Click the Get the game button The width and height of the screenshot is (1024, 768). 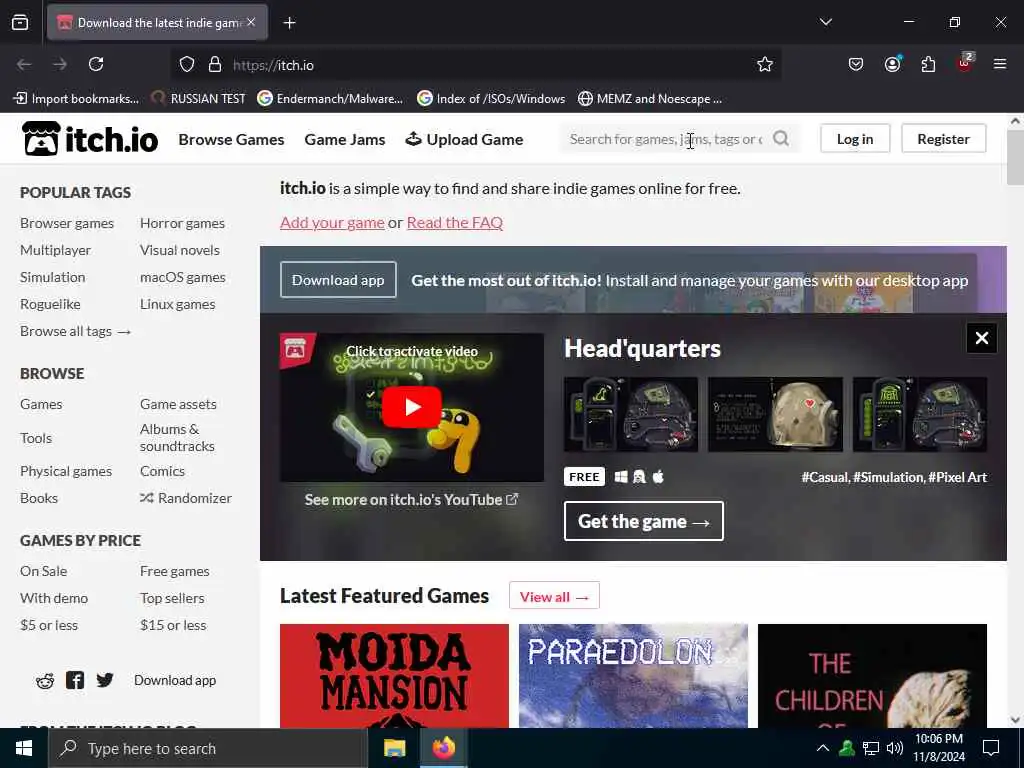pyautogui.click(x=643, y=521)
